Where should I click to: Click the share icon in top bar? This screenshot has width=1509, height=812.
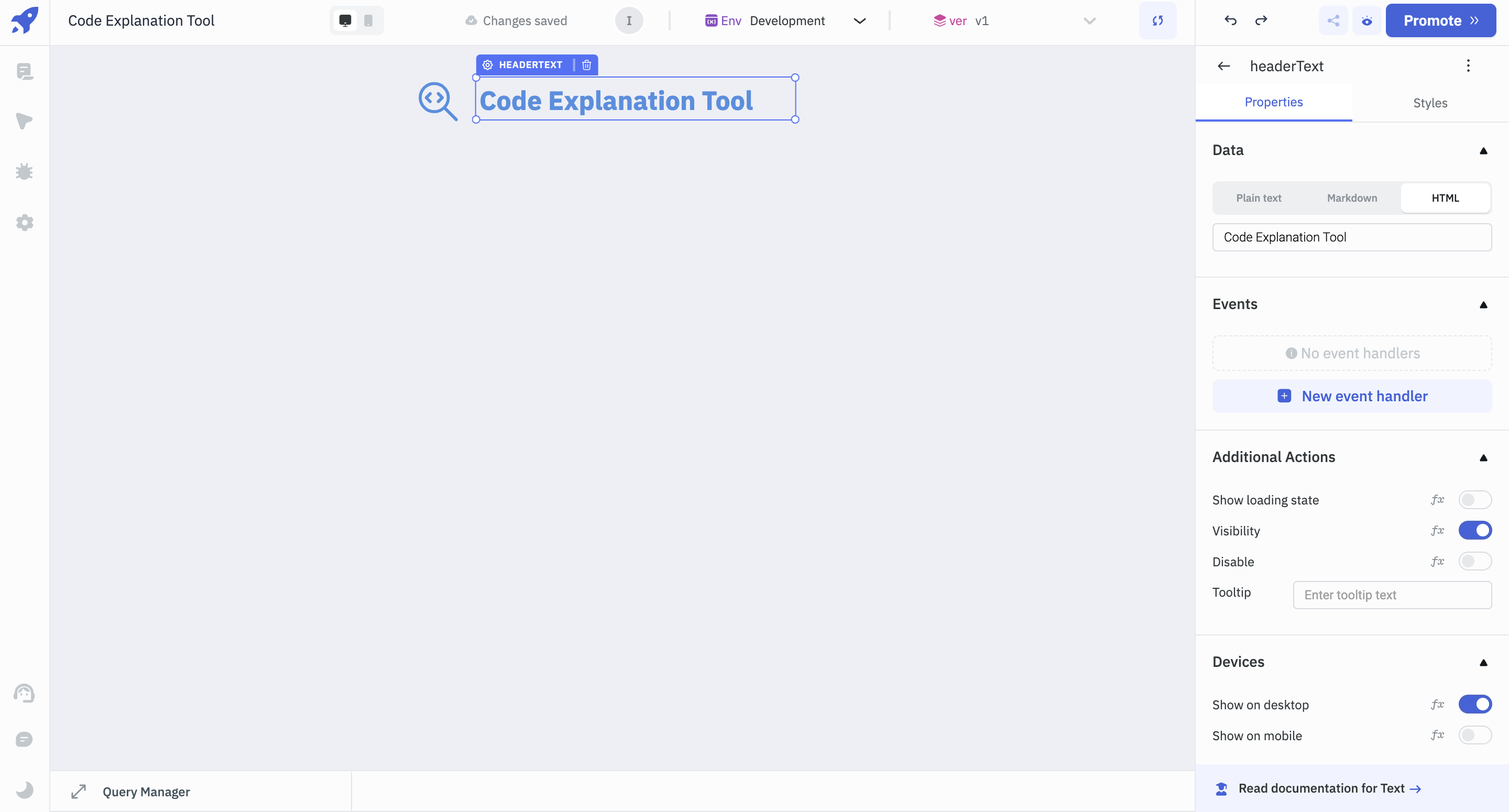1333,21
